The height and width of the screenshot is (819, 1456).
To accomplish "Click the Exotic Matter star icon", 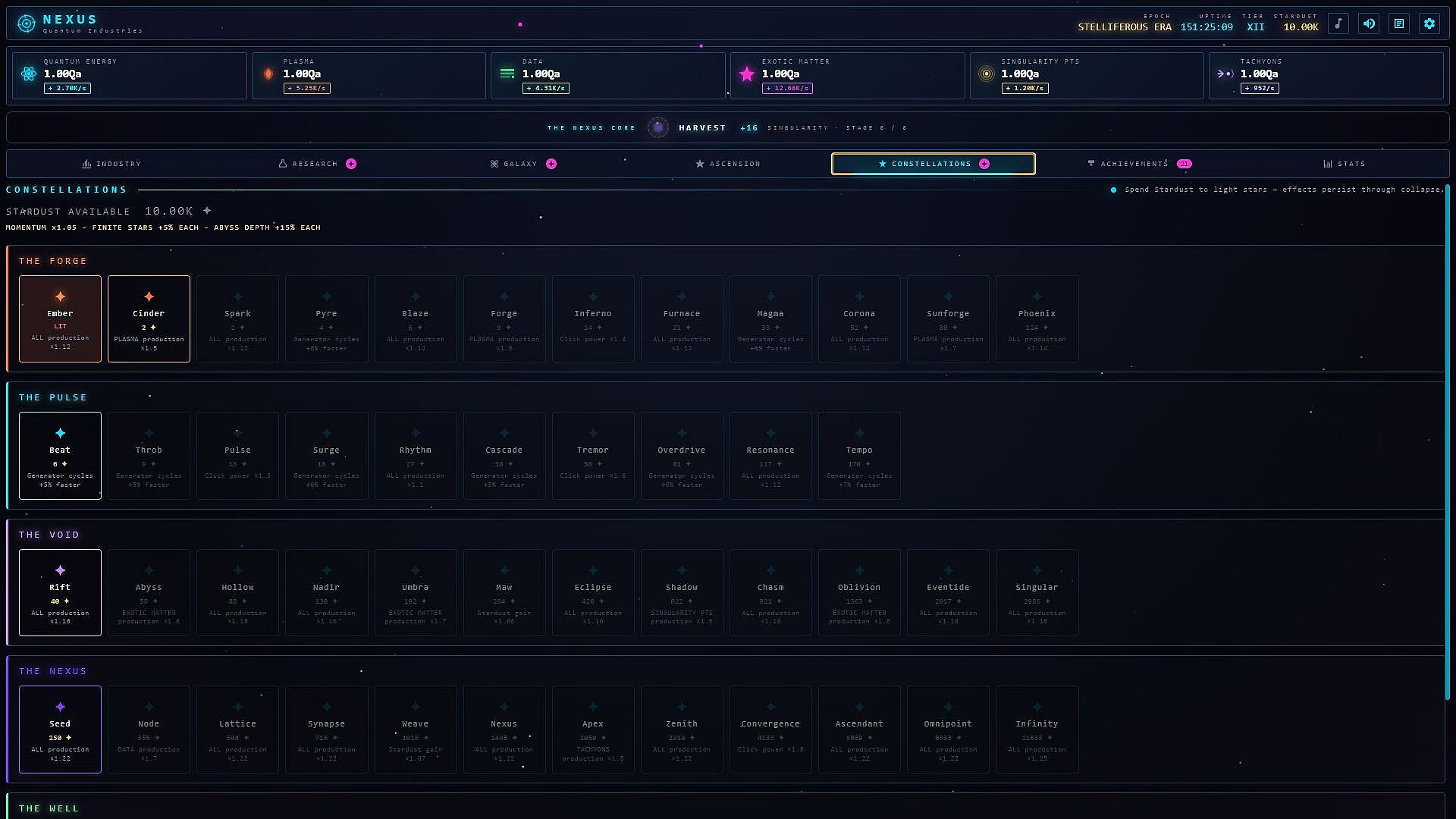I will pos(747,74).
